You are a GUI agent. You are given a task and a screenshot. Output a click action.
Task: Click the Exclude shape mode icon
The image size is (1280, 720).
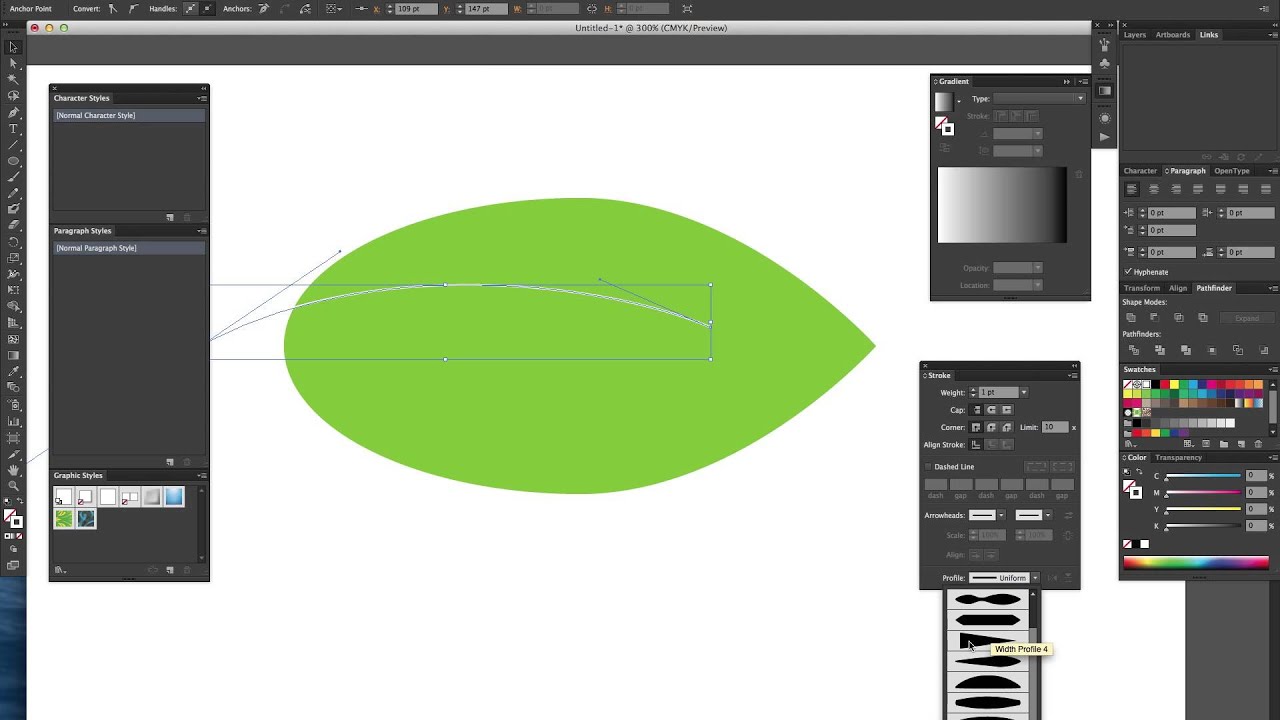1203,318
